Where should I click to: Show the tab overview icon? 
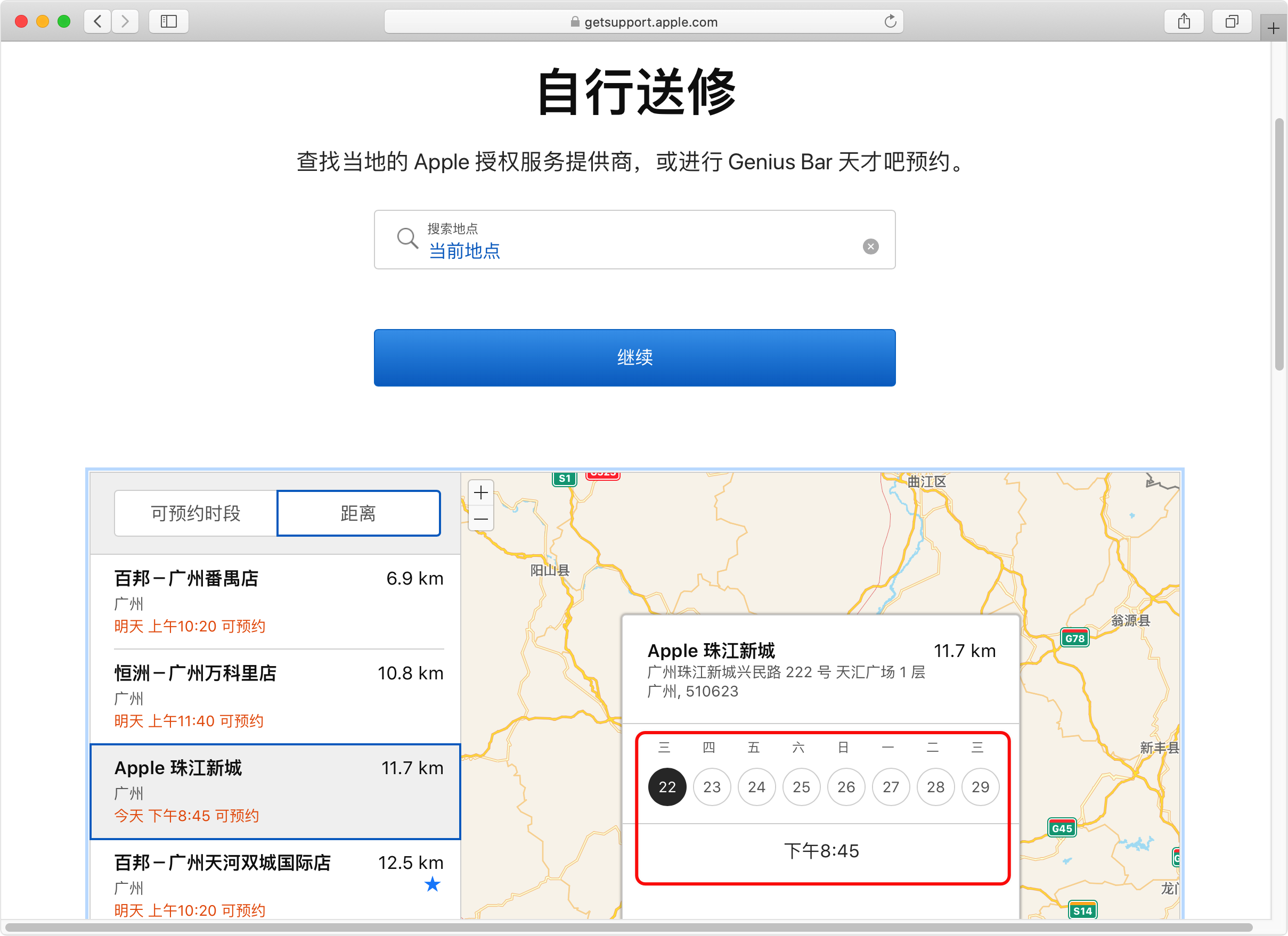pos(1231,22)
